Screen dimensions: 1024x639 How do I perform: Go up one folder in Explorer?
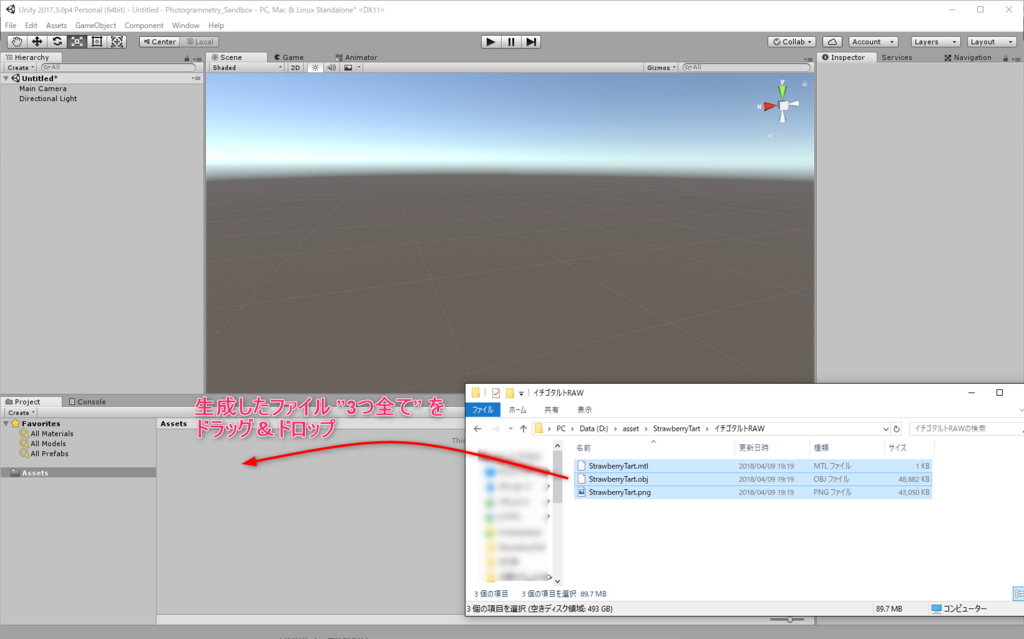point(523,429)
